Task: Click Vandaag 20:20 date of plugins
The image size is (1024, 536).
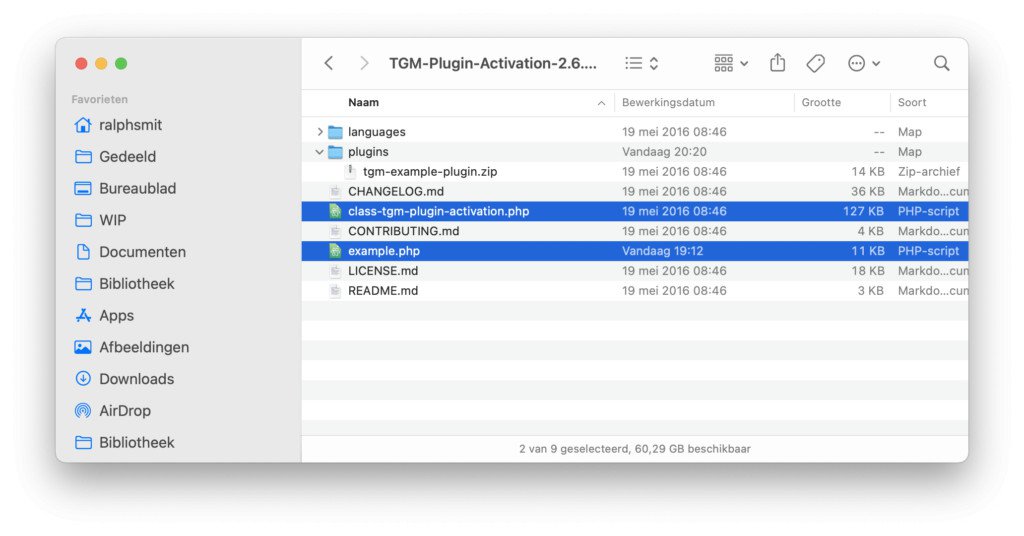Action: (x=664, y=152)
